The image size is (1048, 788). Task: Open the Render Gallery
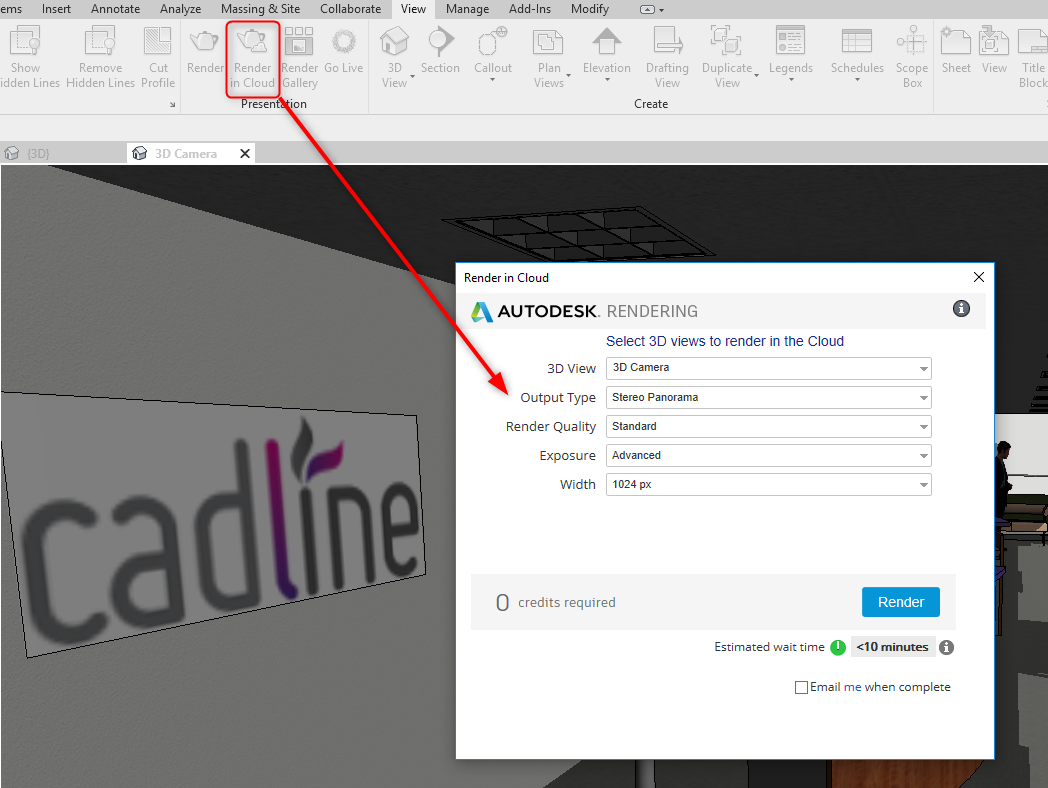click(299, 57)
